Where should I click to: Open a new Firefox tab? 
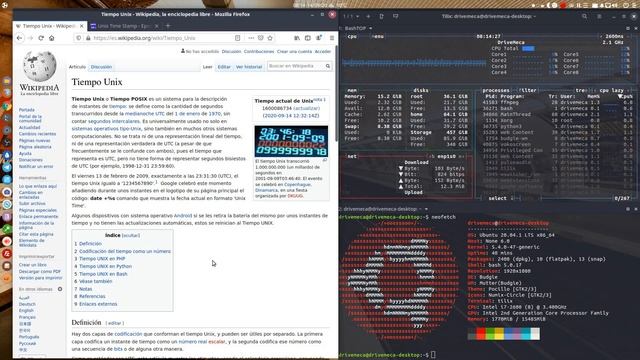pos(168,26)
